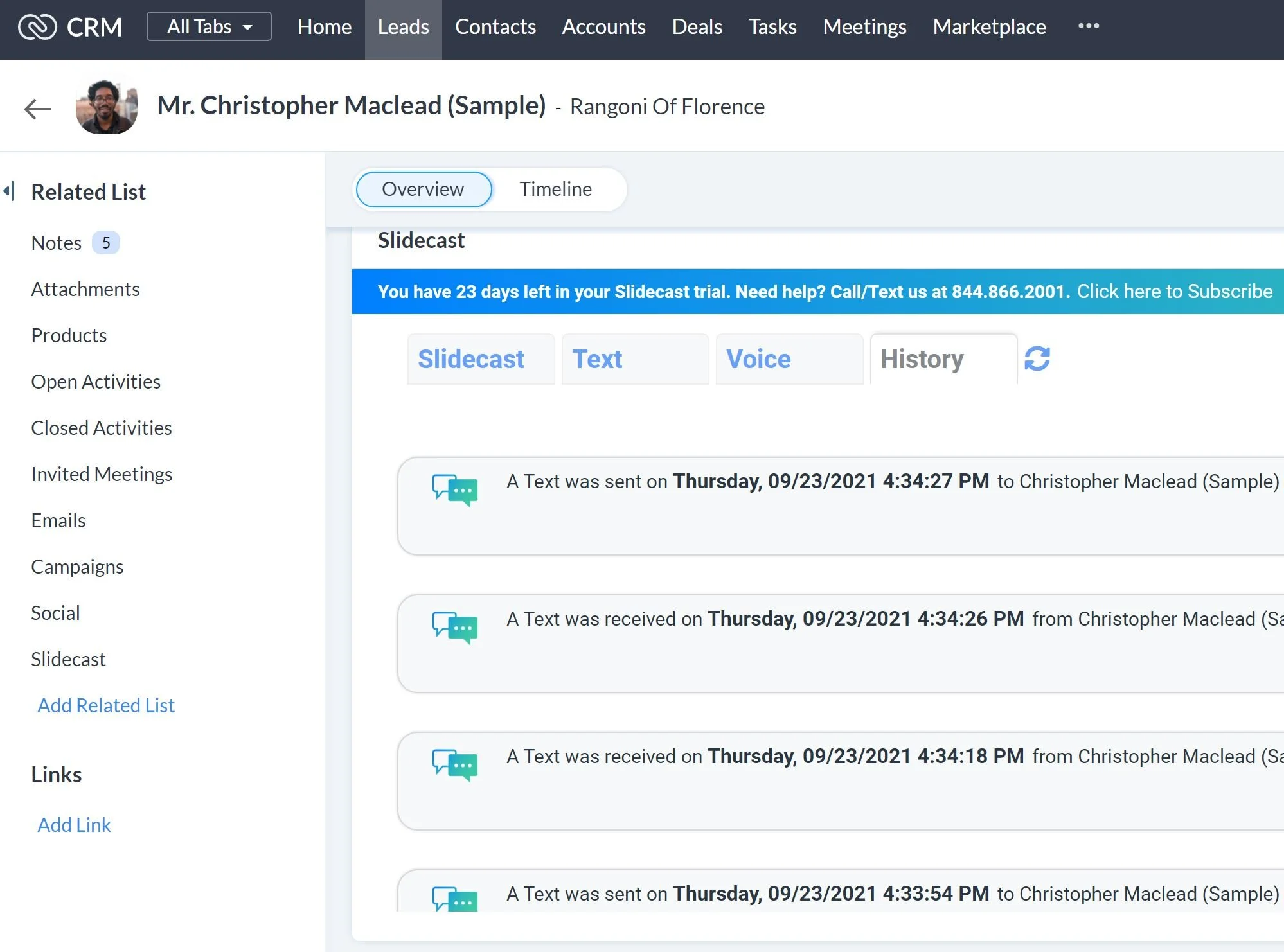The height and width of the screenshot is (952, 1284).
Task: Open the Campaigns related list
Action: pyautogui.click(x=77, y=567)
